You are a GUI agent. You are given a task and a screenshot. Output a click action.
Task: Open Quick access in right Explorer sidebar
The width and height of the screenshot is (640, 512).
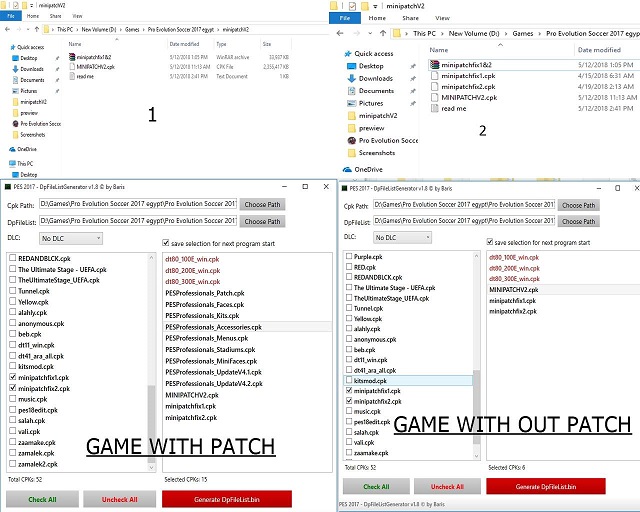tap(373, 53)
